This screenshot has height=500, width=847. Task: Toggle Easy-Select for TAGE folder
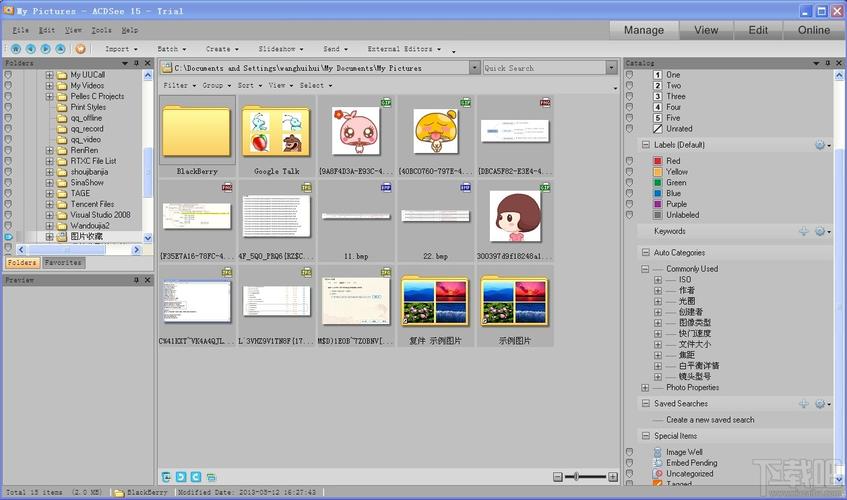coord(8,193)
